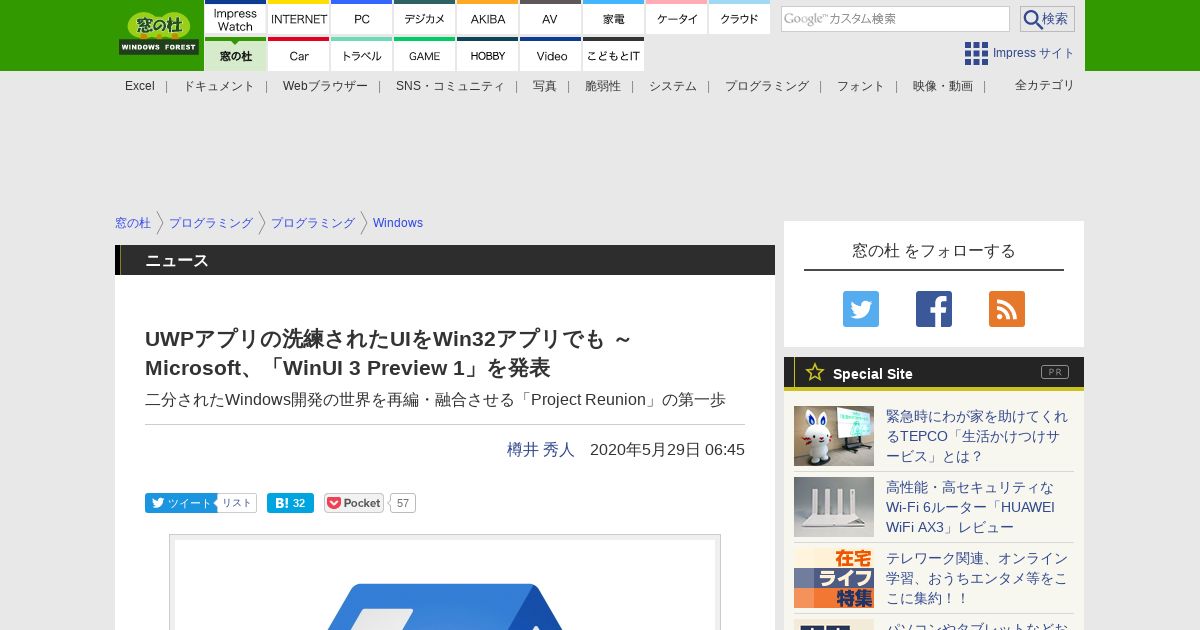Click the TEPCO rabbit mascot thumbnail
The width and height of the screenshot is (1200, 630).
click(x=834, y=436)
